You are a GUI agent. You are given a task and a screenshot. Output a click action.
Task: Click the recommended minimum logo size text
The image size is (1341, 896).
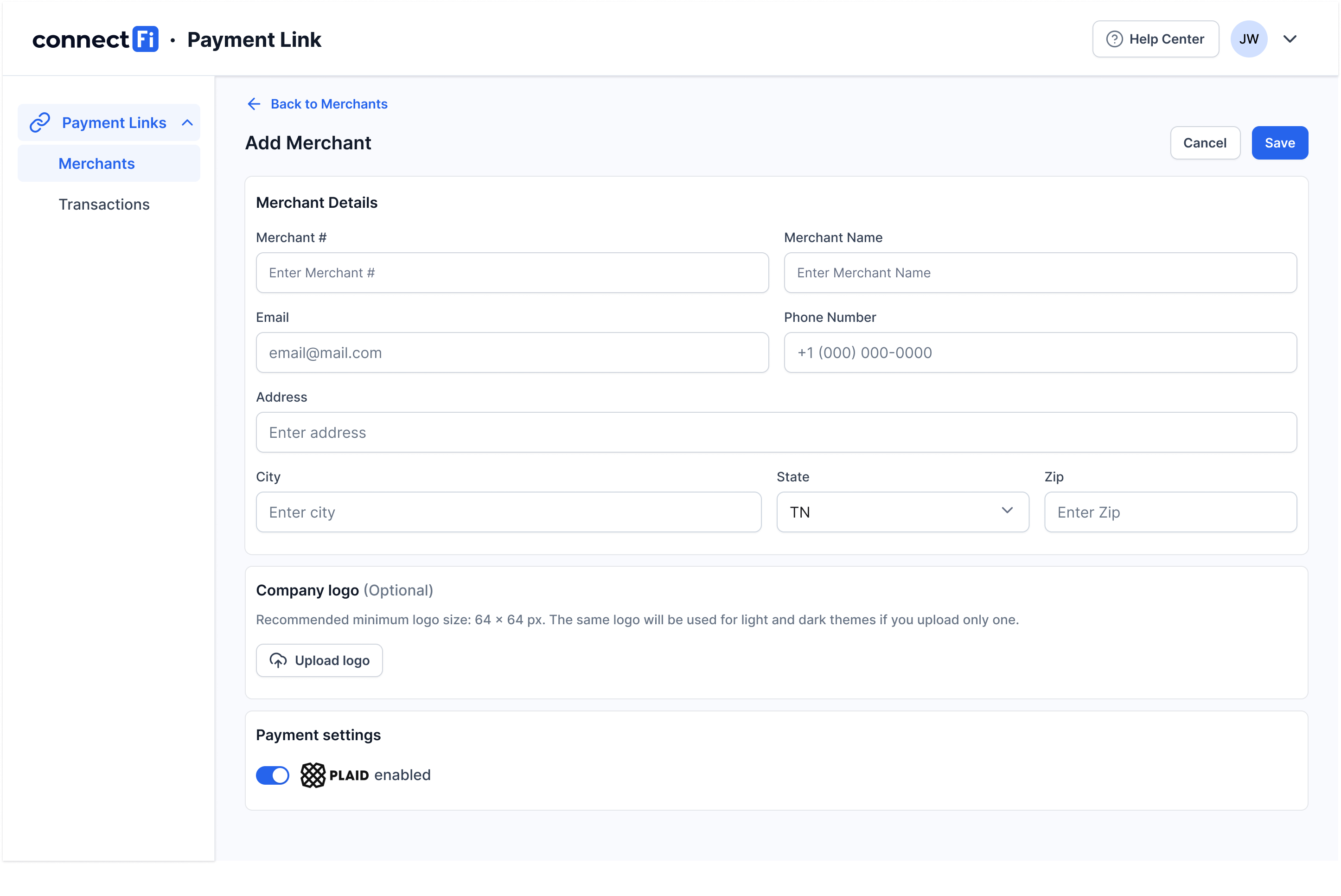point(638,620)
